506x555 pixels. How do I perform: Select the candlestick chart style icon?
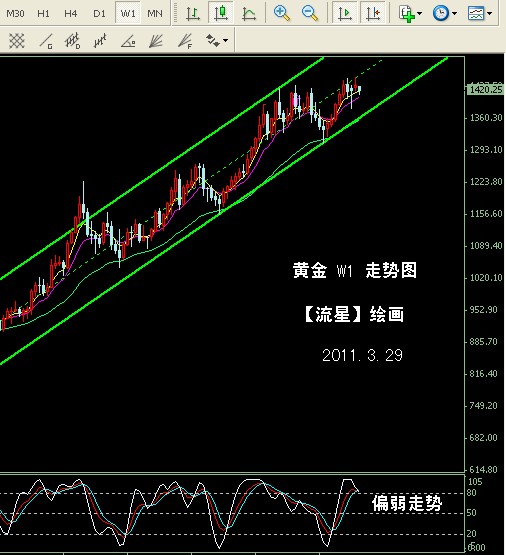[x=221, y=13]
